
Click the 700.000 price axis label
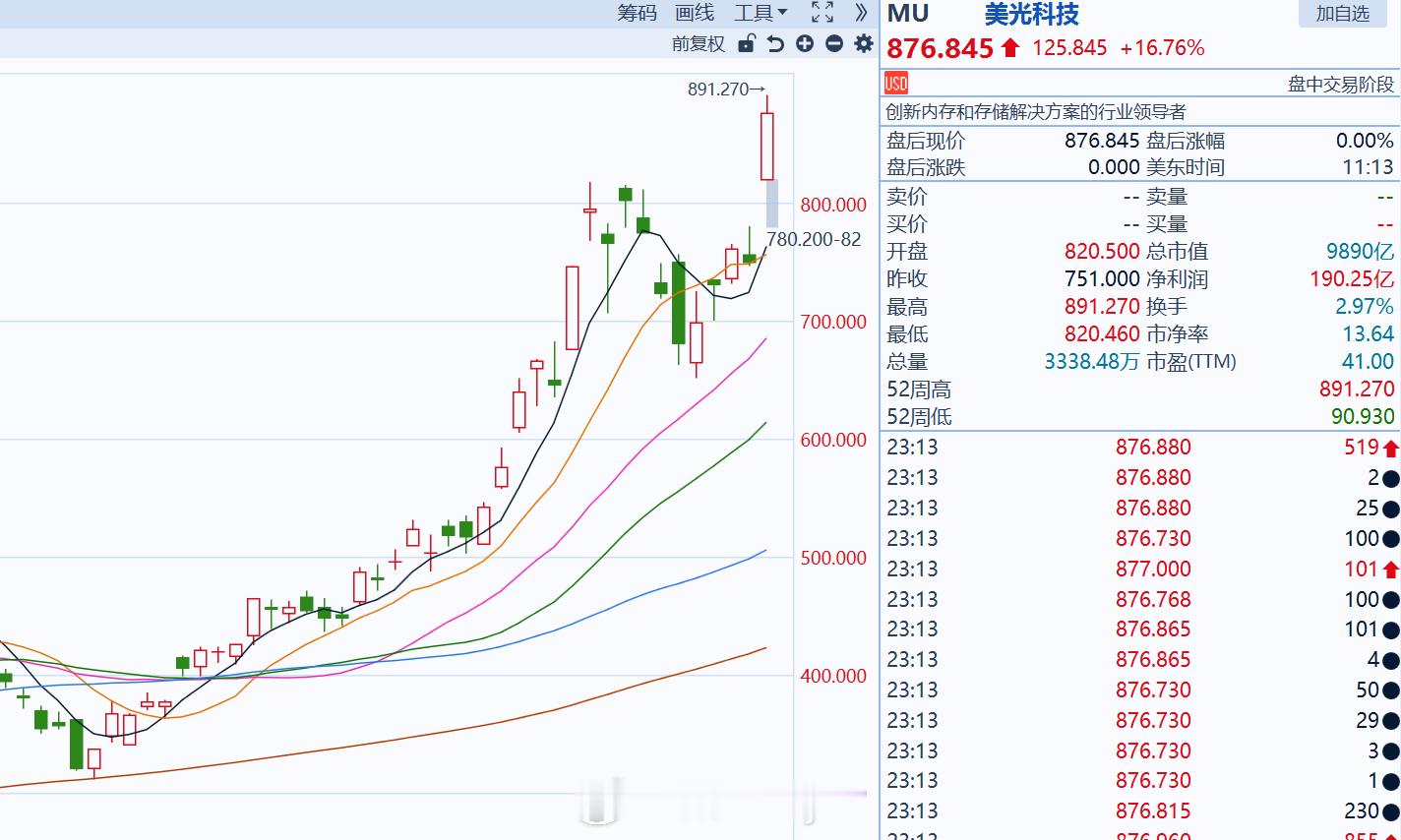click(x=833, y=322)
